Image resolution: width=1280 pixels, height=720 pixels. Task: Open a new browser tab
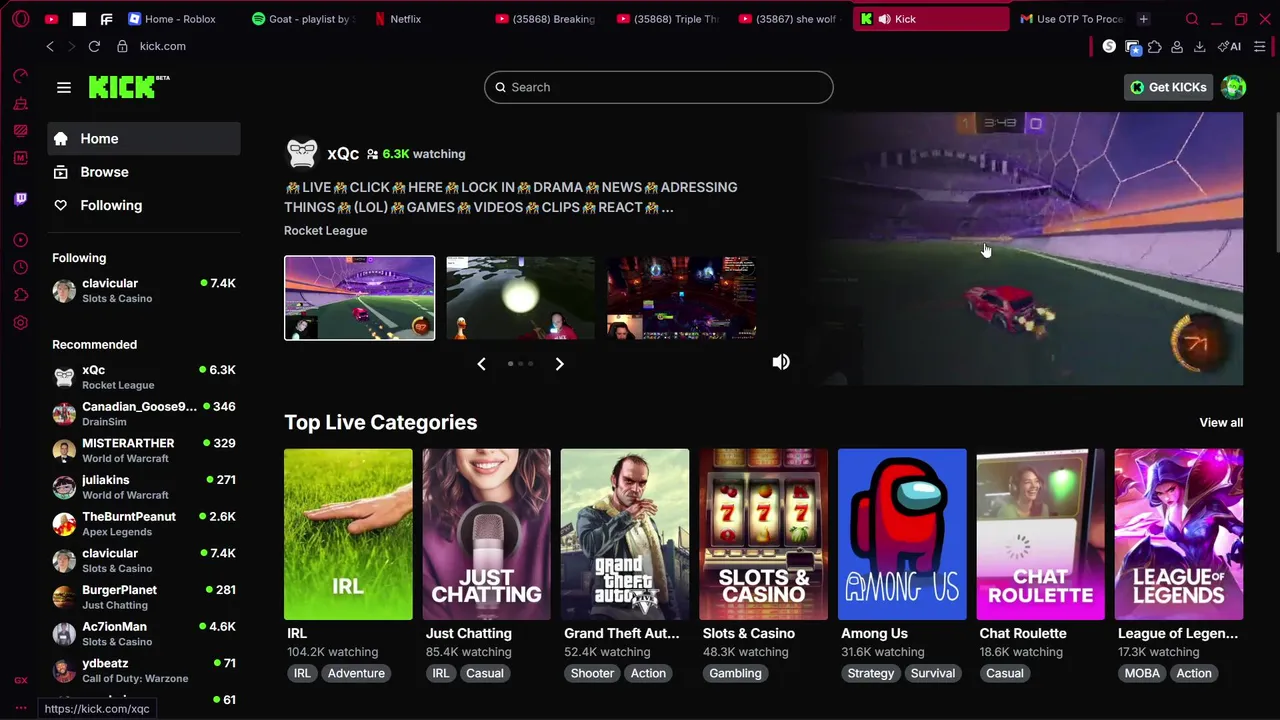[x=1143, y=19]
